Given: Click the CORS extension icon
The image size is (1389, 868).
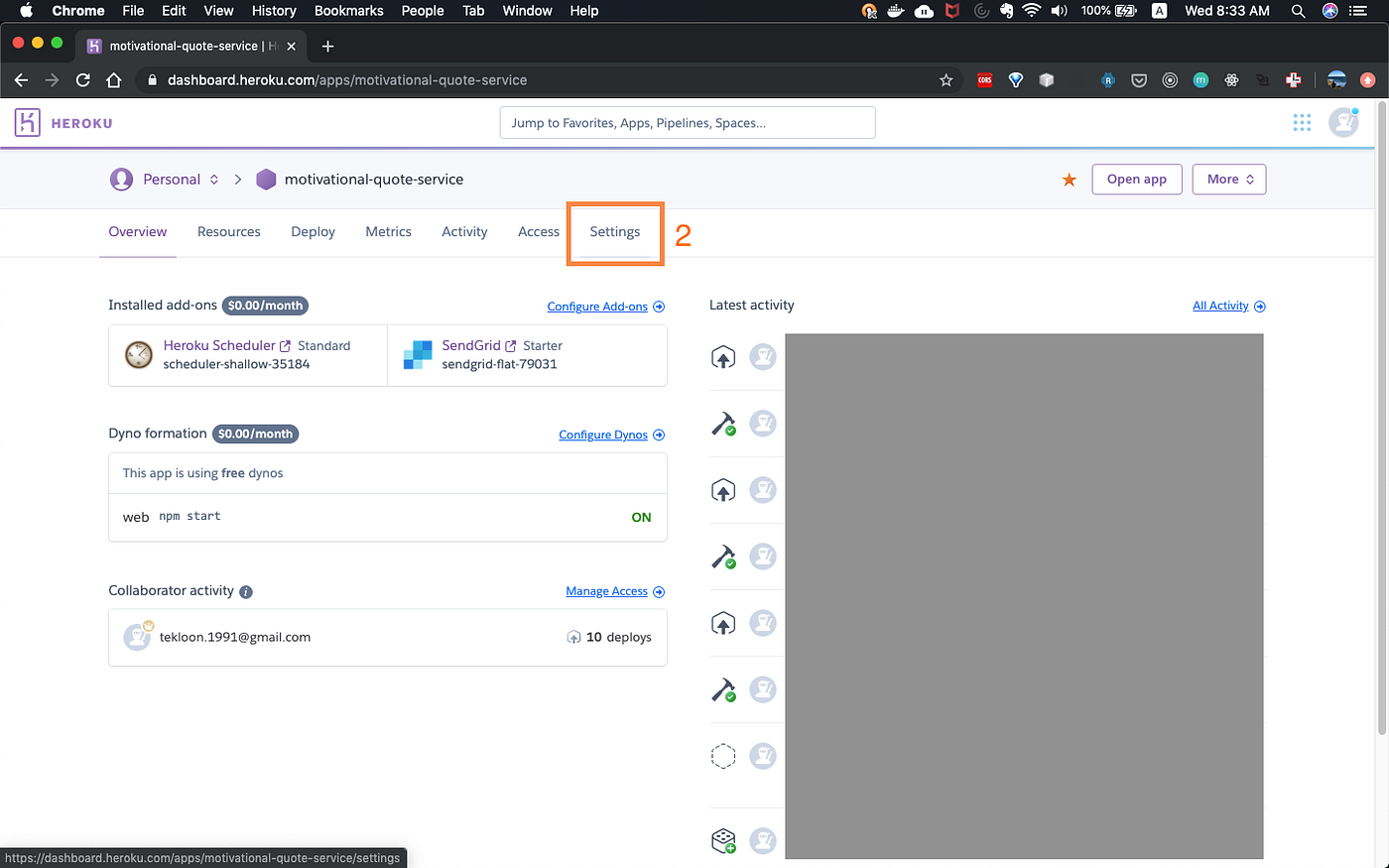Looking at the screenshot, I should pos(984,80).
